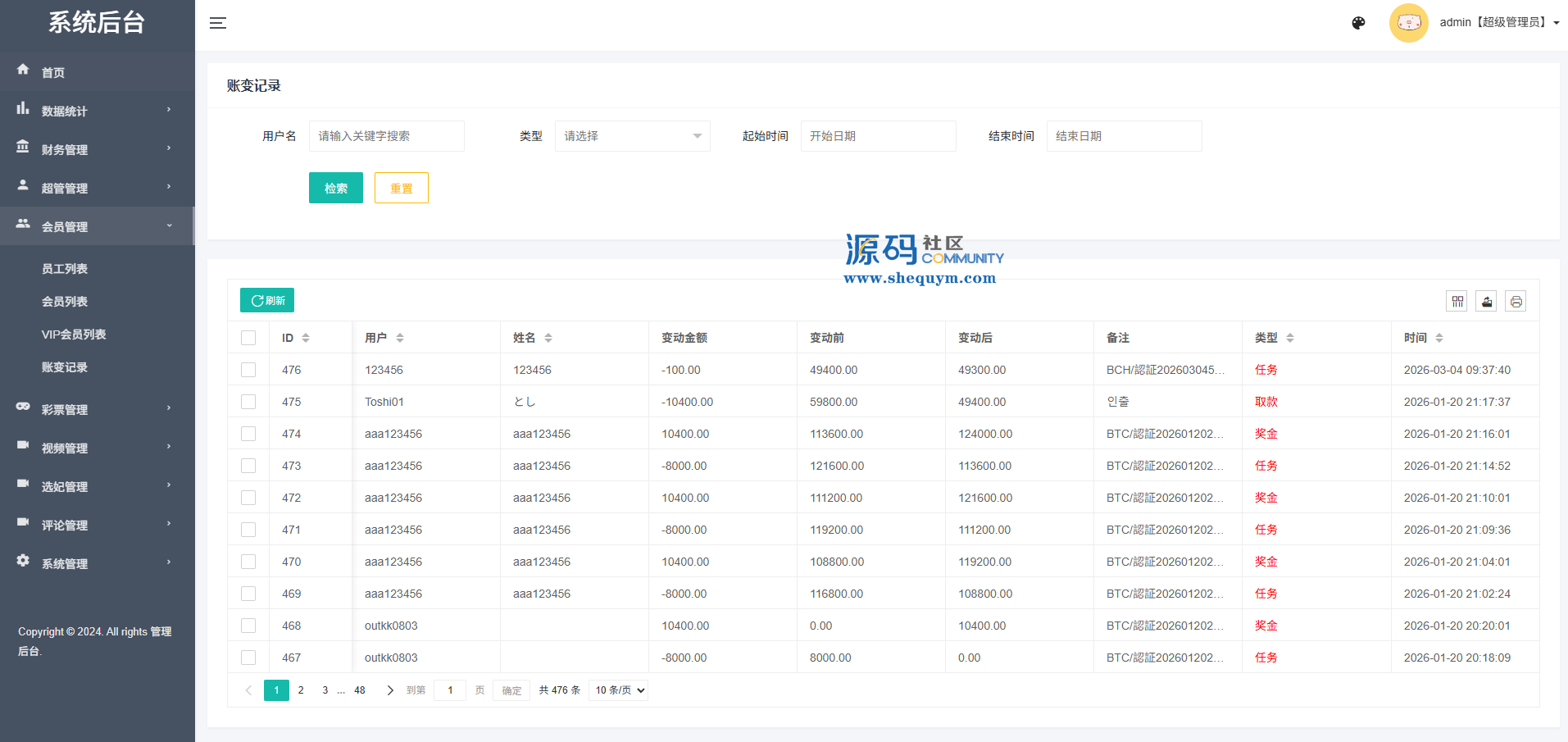This screenshot has height=742, width=1568.
Task: Select checkbox for row ID 473
Action: [x=248, y=466]
